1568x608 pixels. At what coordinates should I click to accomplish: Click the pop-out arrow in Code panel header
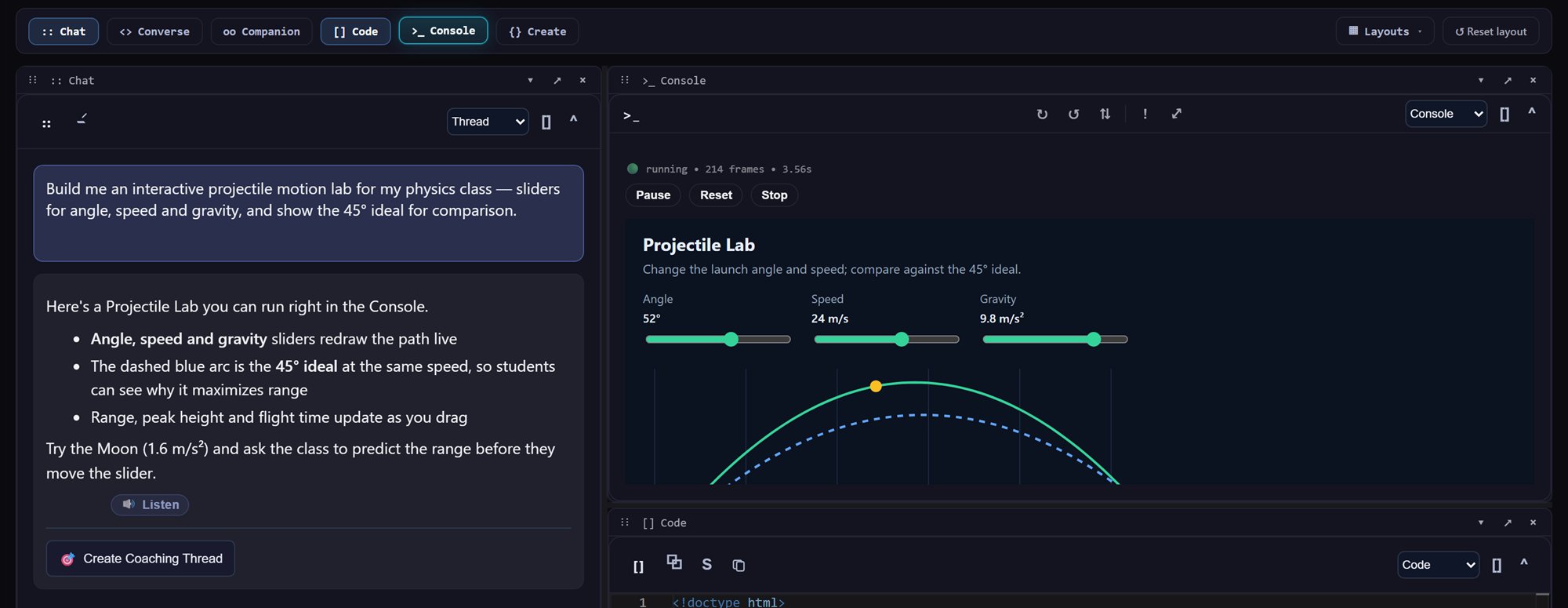[1507, 522]
